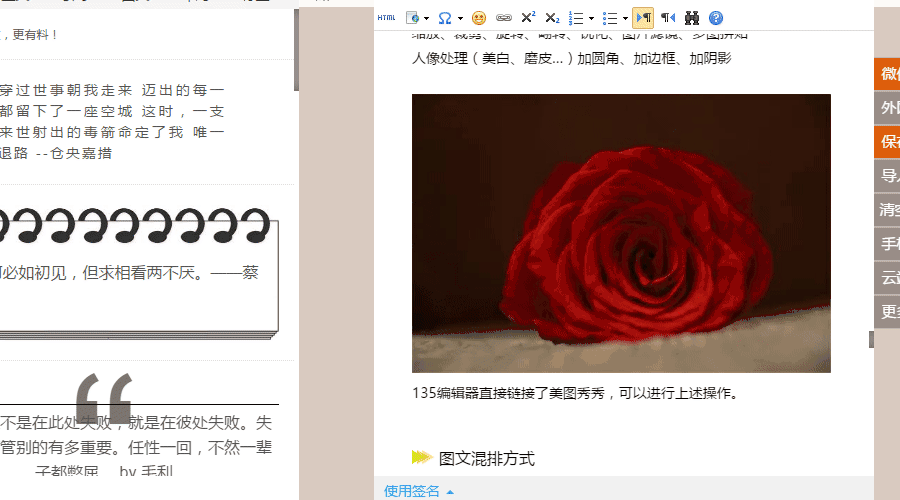This screenshot has height=500, width=900.
Task: Click the 手 sidebar button
Action: pyautogui.click(x=887, y=244)
